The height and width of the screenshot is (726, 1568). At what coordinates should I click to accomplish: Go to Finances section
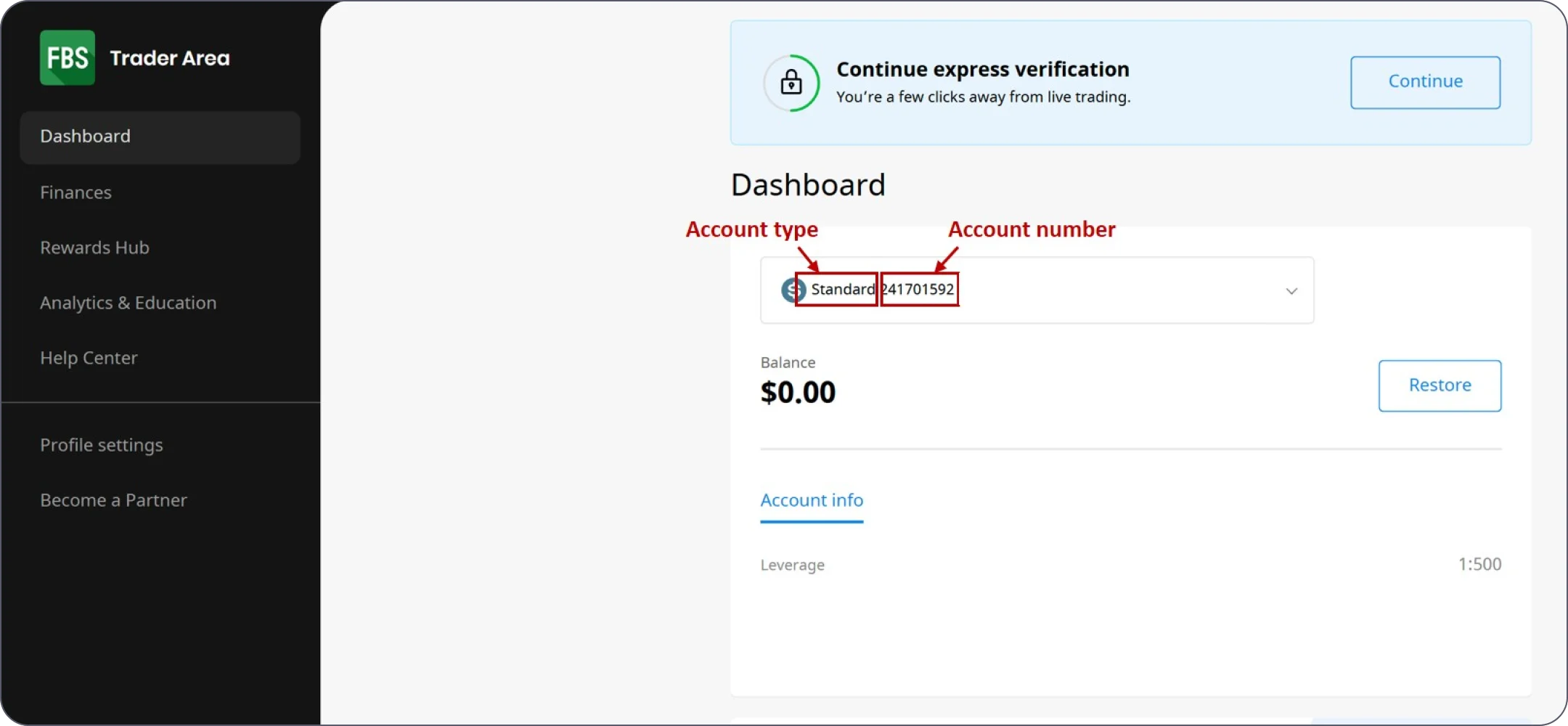[76, 192]
